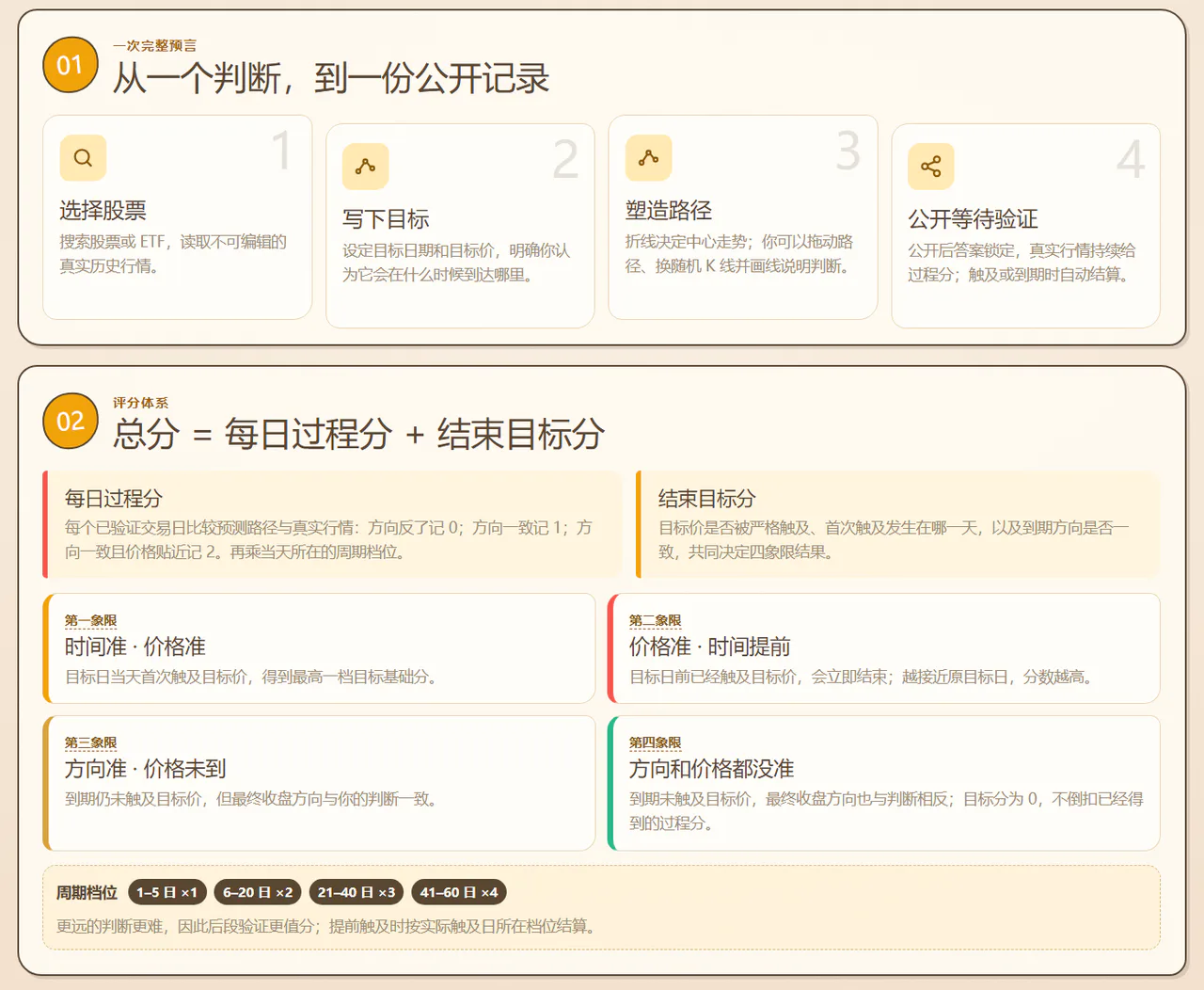The height and width of the screenshot is (990, 1204).
Task: Click the heading 从一个判断，到一份公开记录
Action: (x=331, y=79)
